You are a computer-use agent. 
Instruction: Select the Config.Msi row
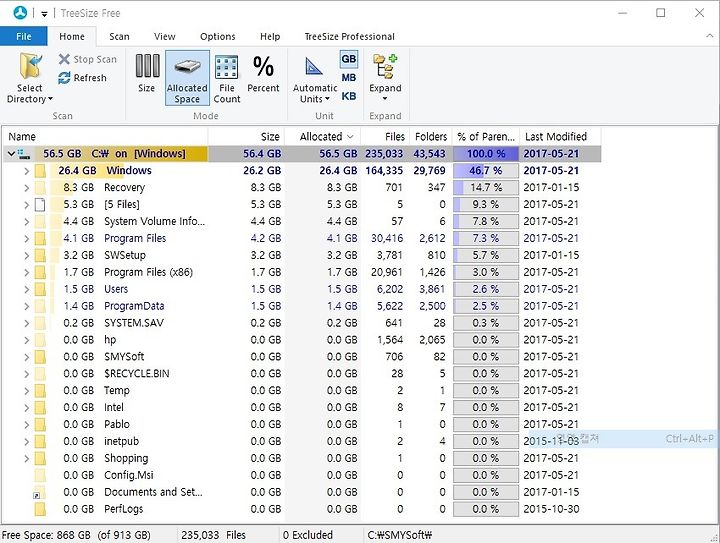(302, 476)
